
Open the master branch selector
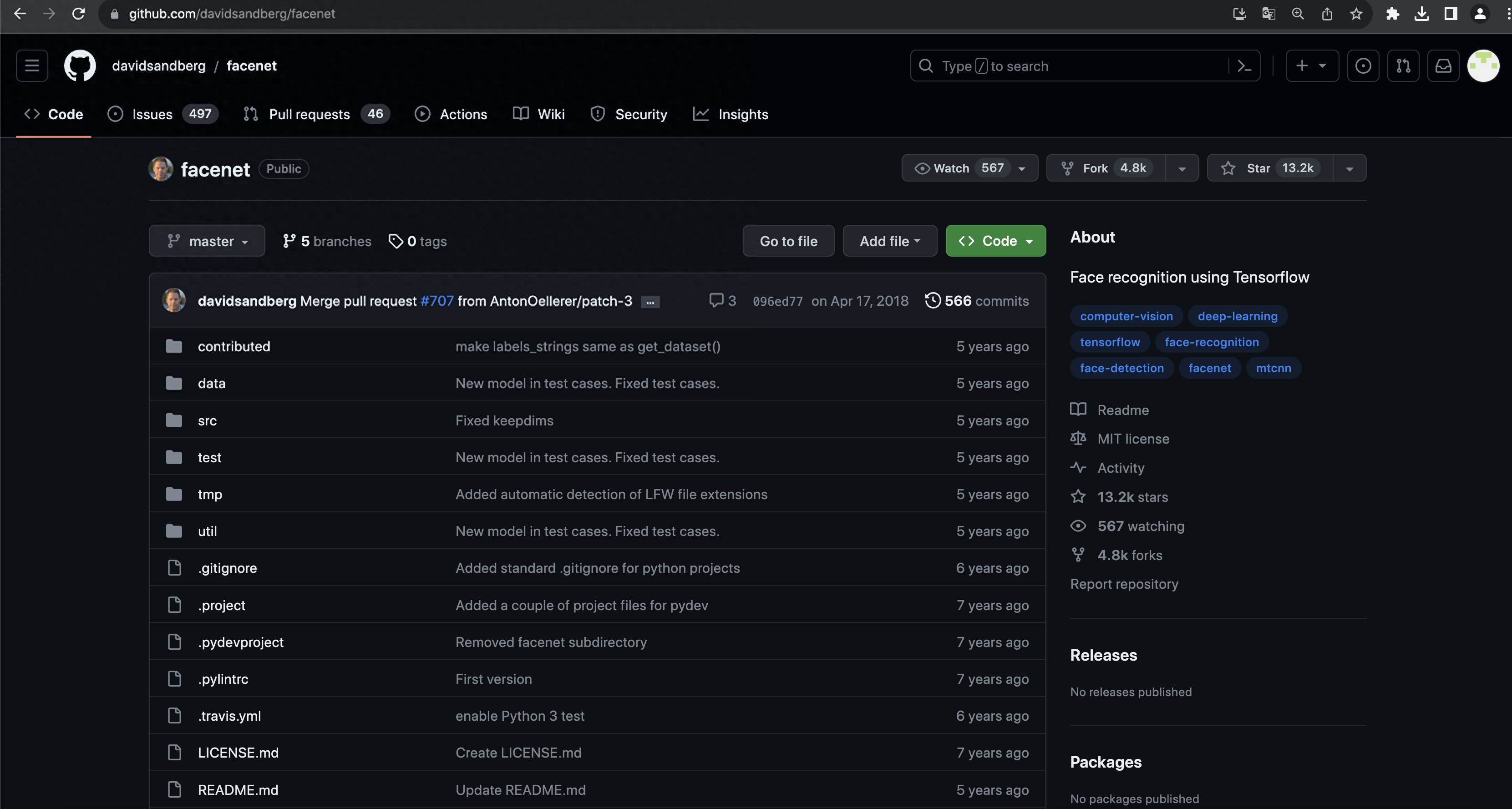pyautogui.click(x=207, y=241)
